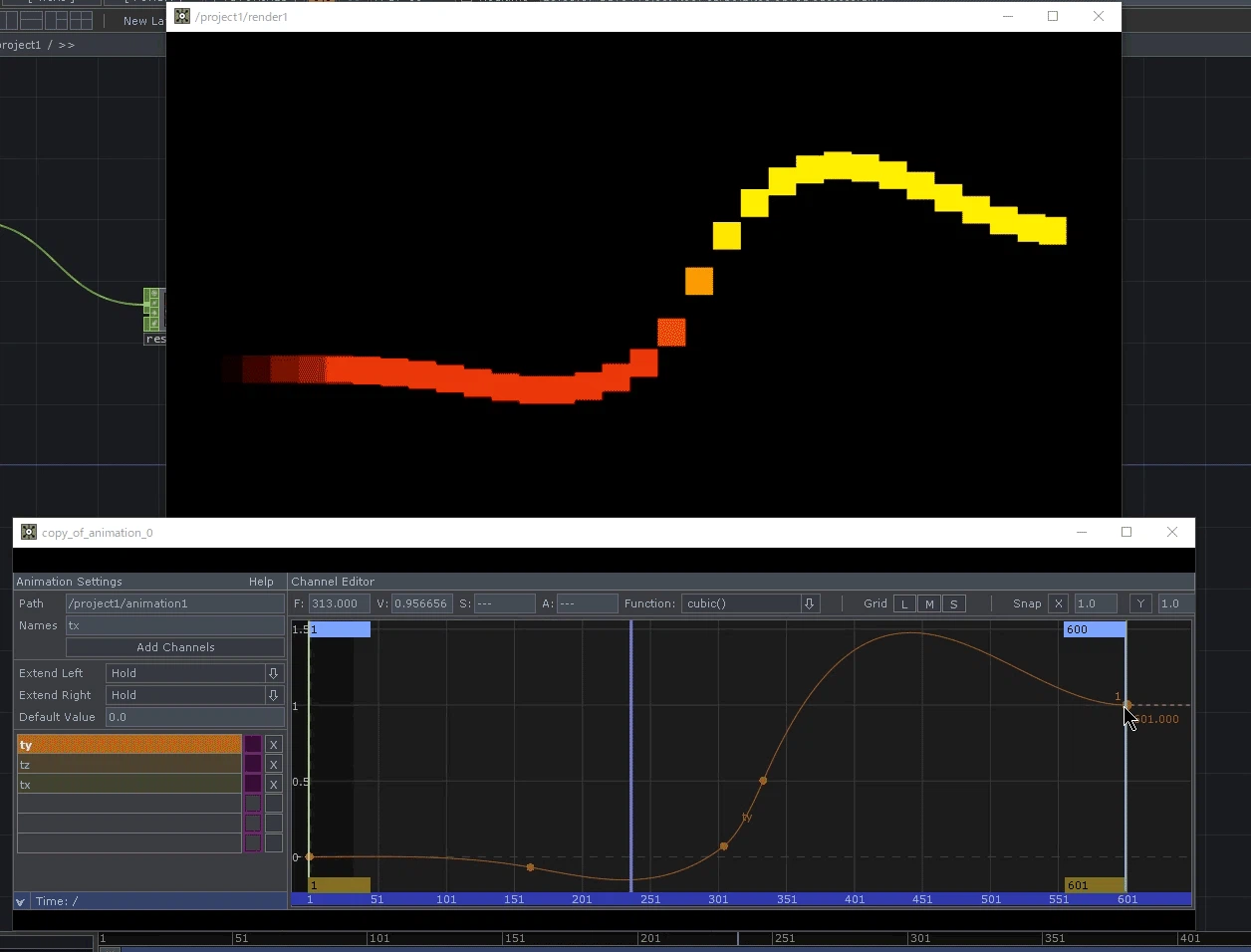1251x952 pixels.
Task: Toggle the Y snap button
Action: coord(1140,603)
